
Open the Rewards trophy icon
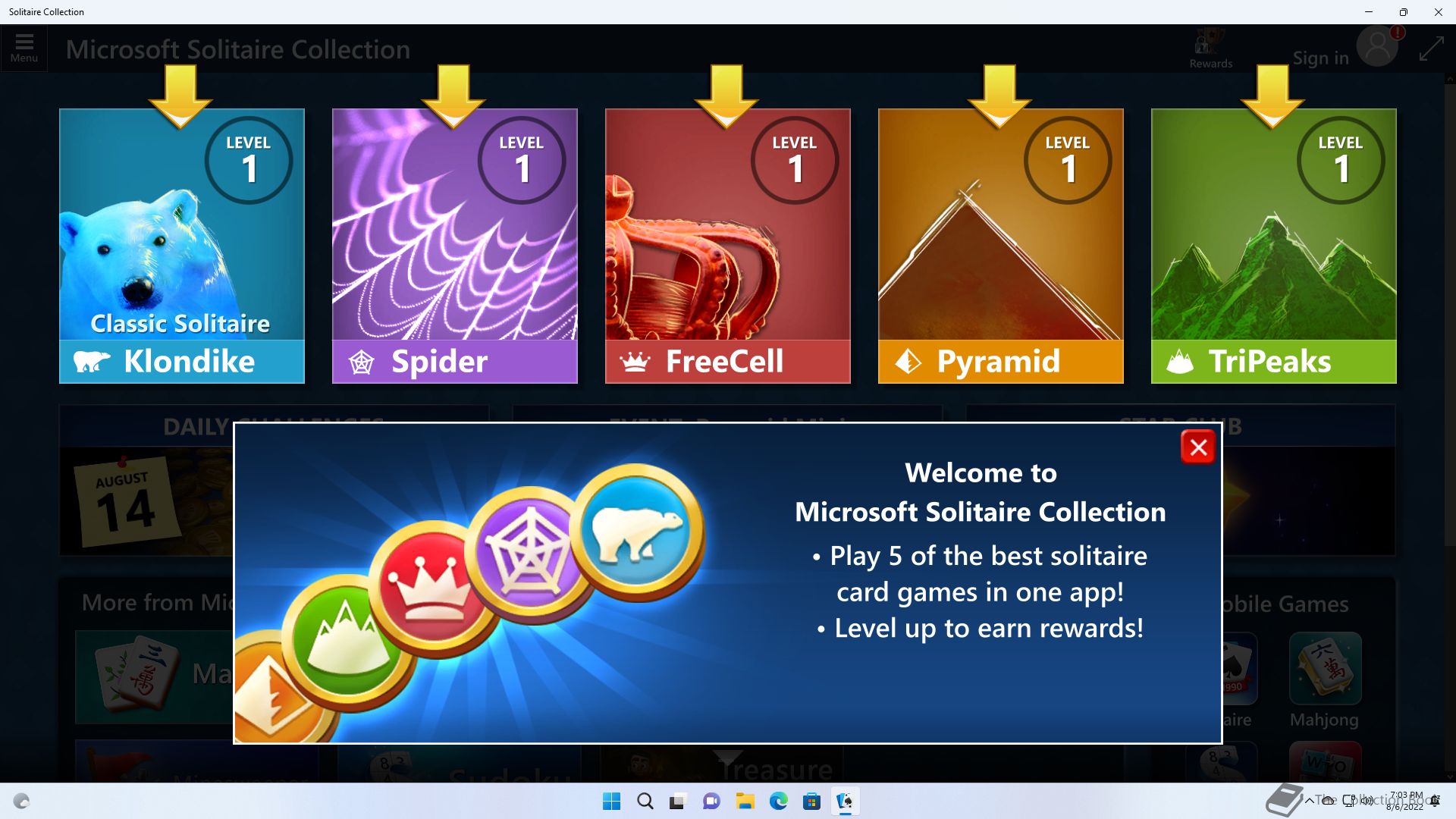(1210, 48)
